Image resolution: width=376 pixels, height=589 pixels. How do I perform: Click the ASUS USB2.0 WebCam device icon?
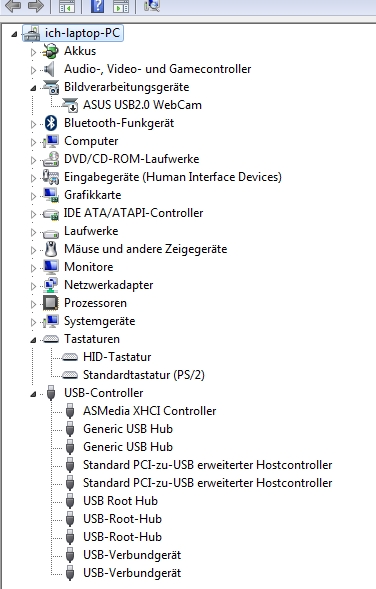70,105
